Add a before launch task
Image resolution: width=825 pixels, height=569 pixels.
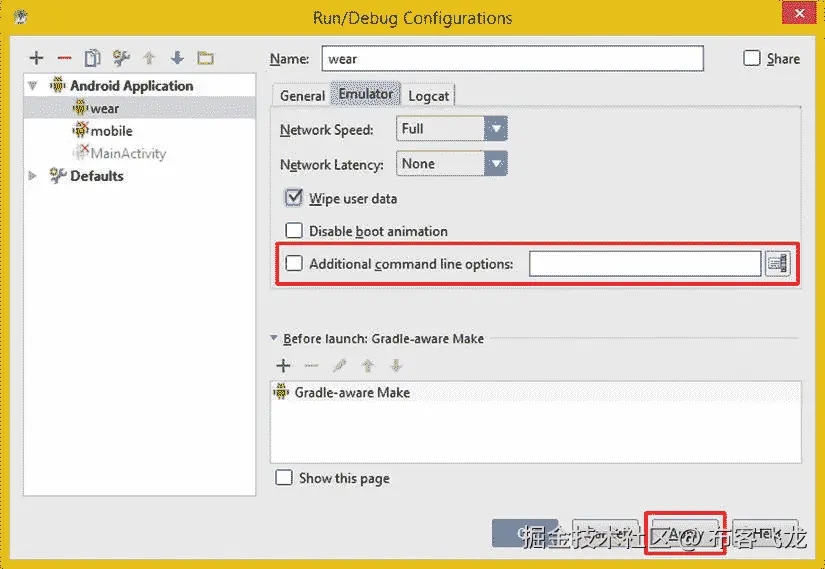pos(283,365)
